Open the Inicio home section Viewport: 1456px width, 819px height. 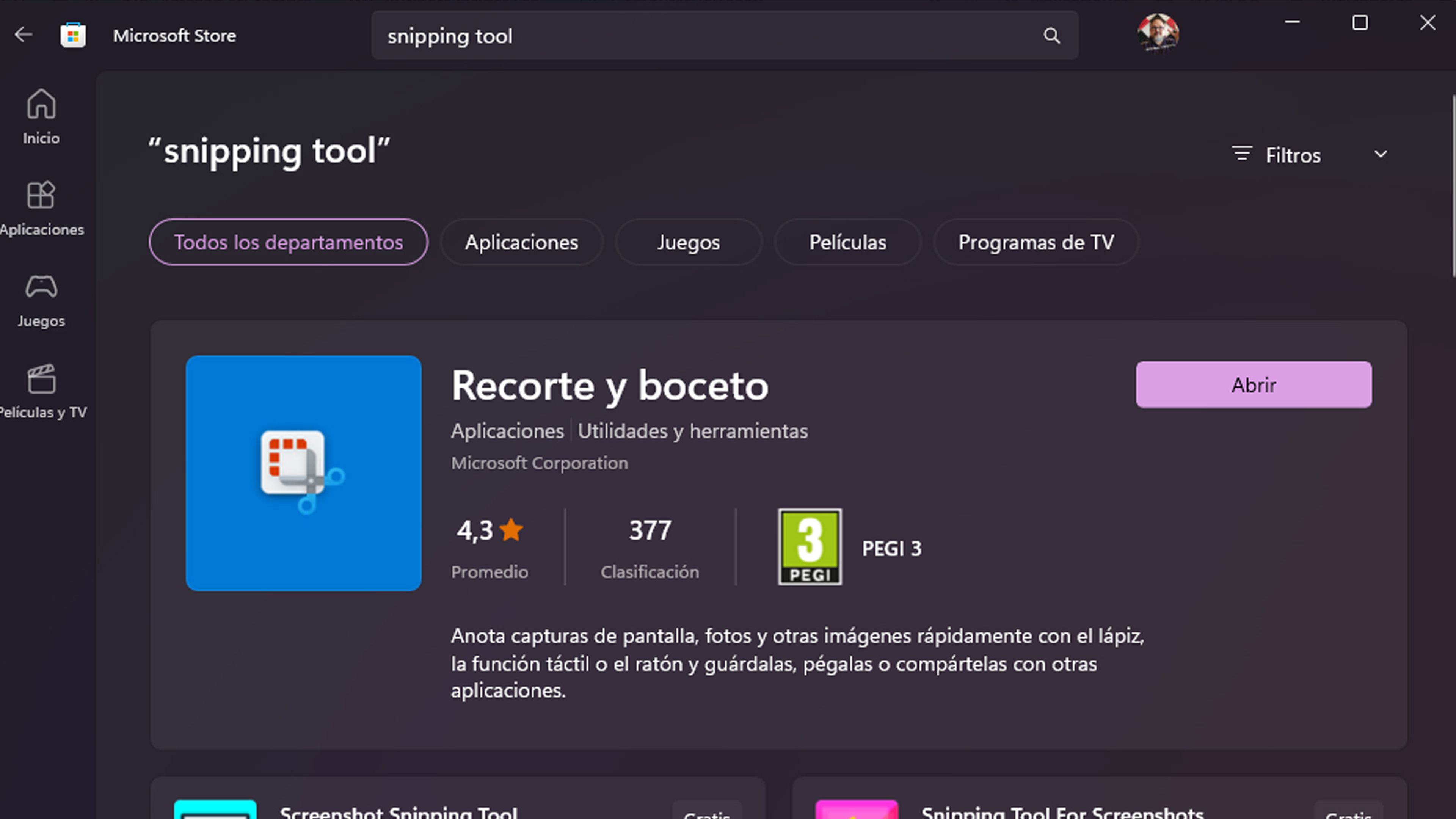pos(41,117)
